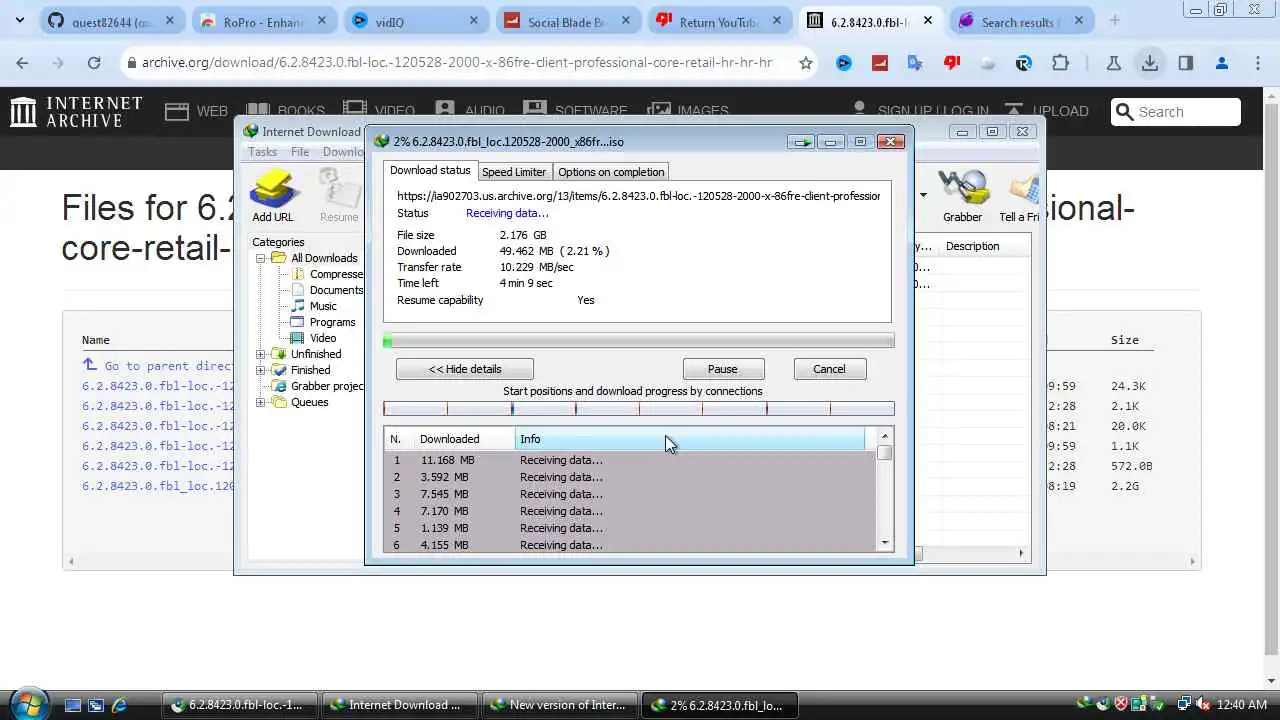
Task: Open the Chrome three-dot menu
Action: pos(1257,63)
